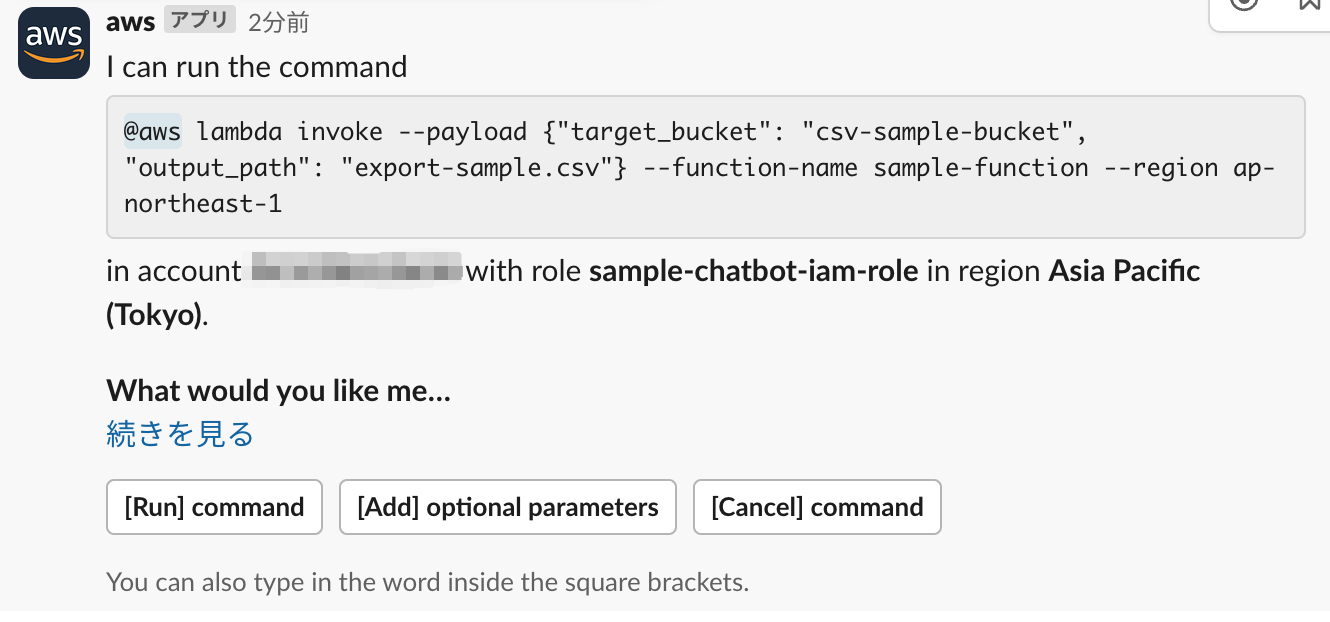Click the sample-chatbot-iam-role bold text
1330x622 pixels.
coord(754,271)
